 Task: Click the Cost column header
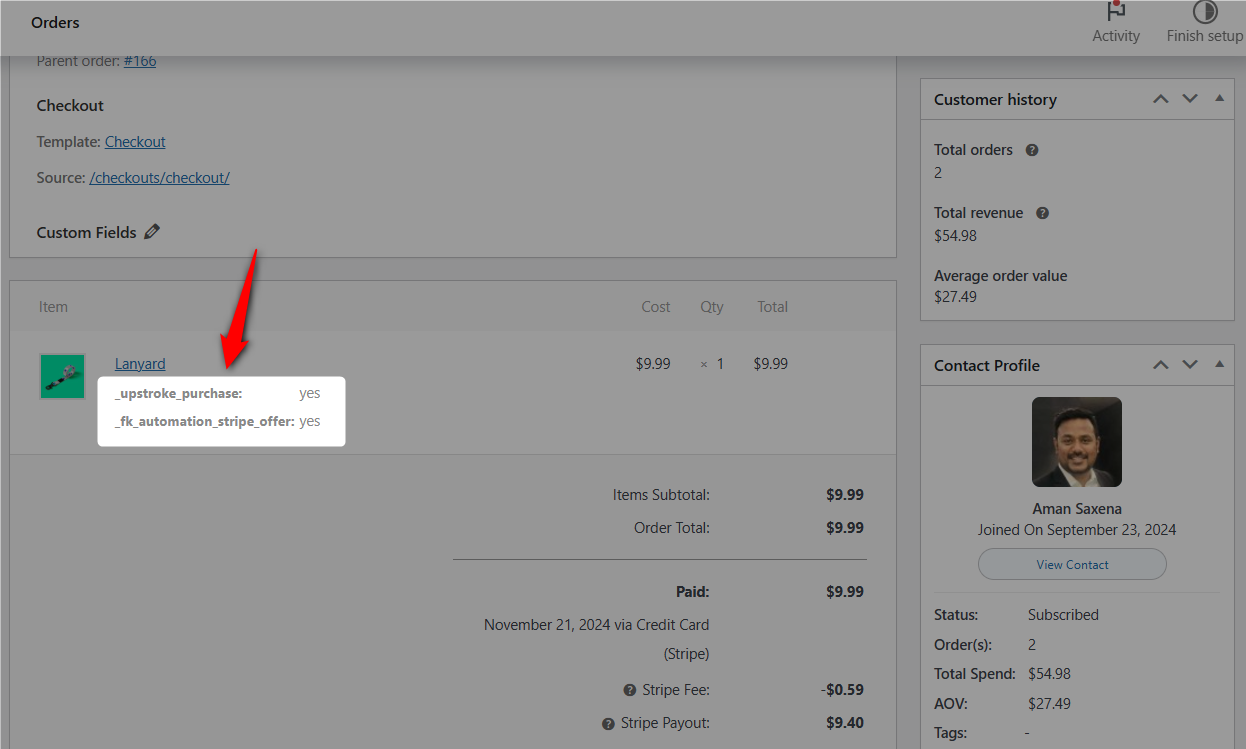tap(656, 307)
